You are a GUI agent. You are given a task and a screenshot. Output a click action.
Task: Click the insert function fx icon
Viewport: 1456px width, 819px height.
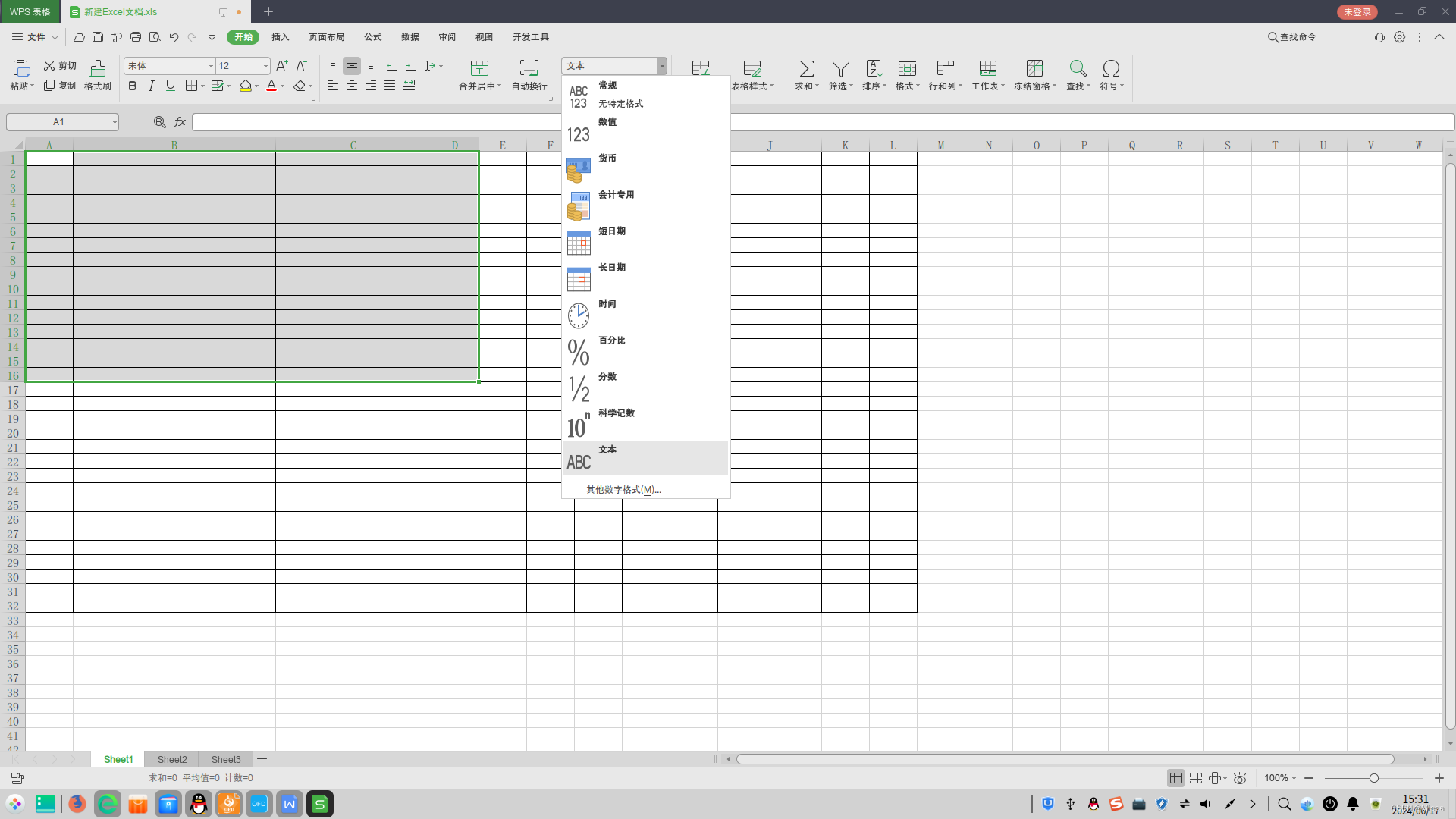point(180,122)
